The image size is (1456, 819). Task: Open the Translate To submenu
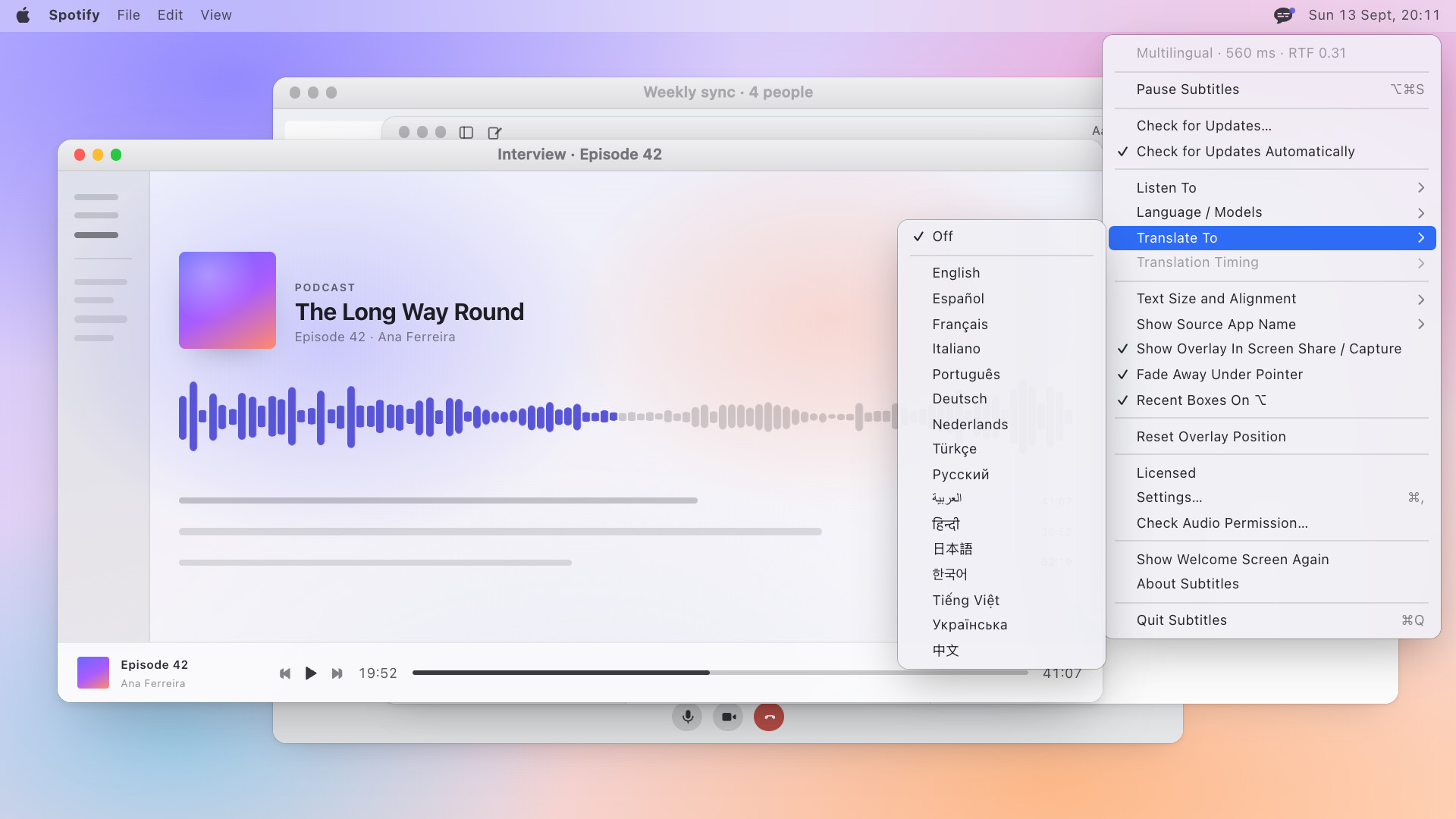[x=1272, y=238]
